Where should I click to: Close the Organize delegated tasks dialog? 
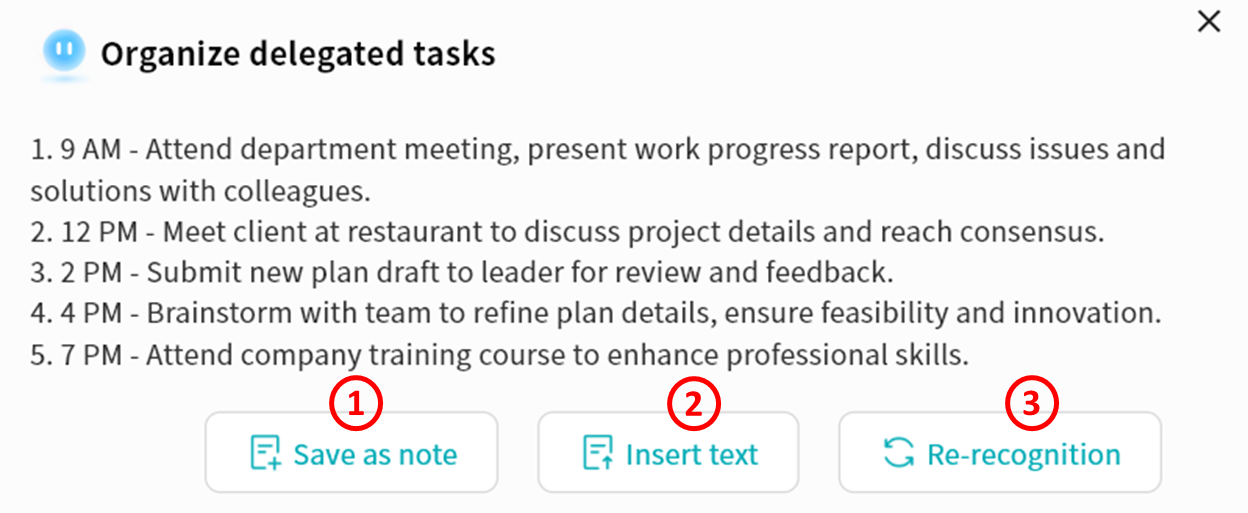point(1209,22)
